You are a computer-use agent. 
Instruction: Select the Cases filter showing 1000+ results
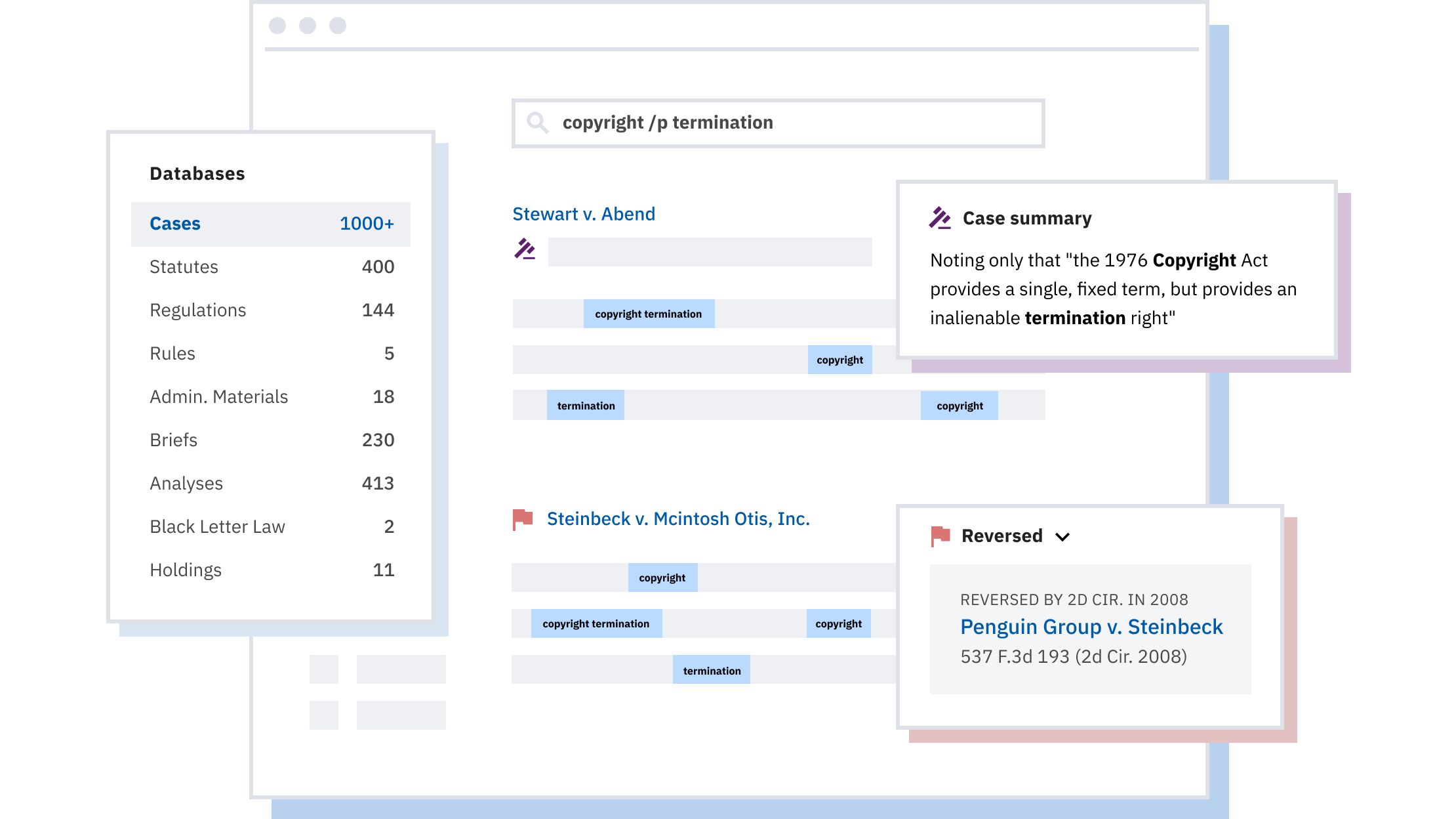pyautogui.click(x=175, y=223)
